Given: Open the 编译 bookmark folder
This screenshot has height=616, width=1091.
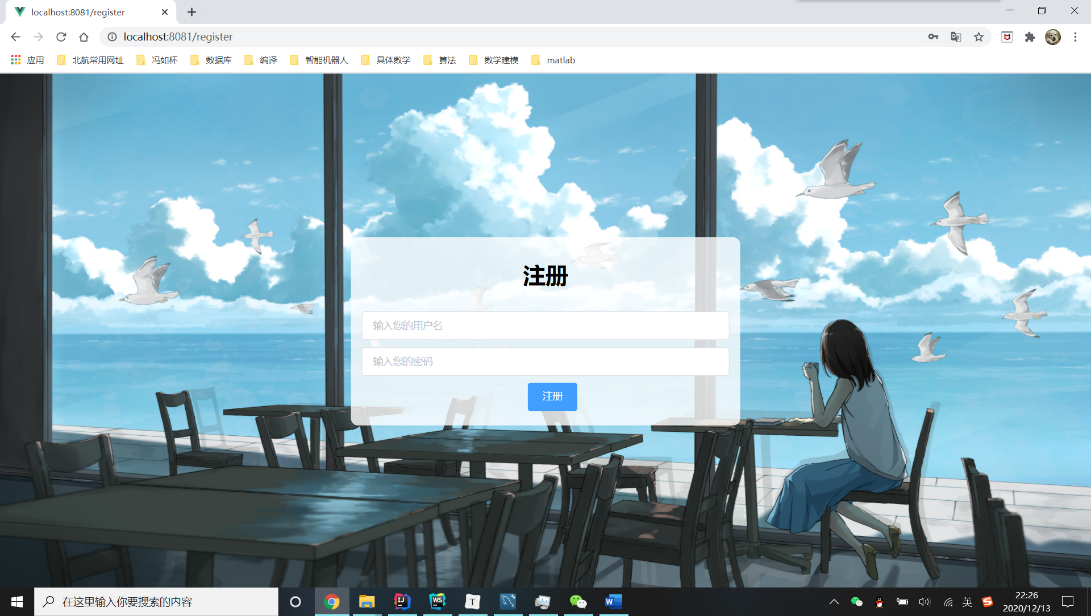Looking at the screenshot, I should tap(261, 61).
